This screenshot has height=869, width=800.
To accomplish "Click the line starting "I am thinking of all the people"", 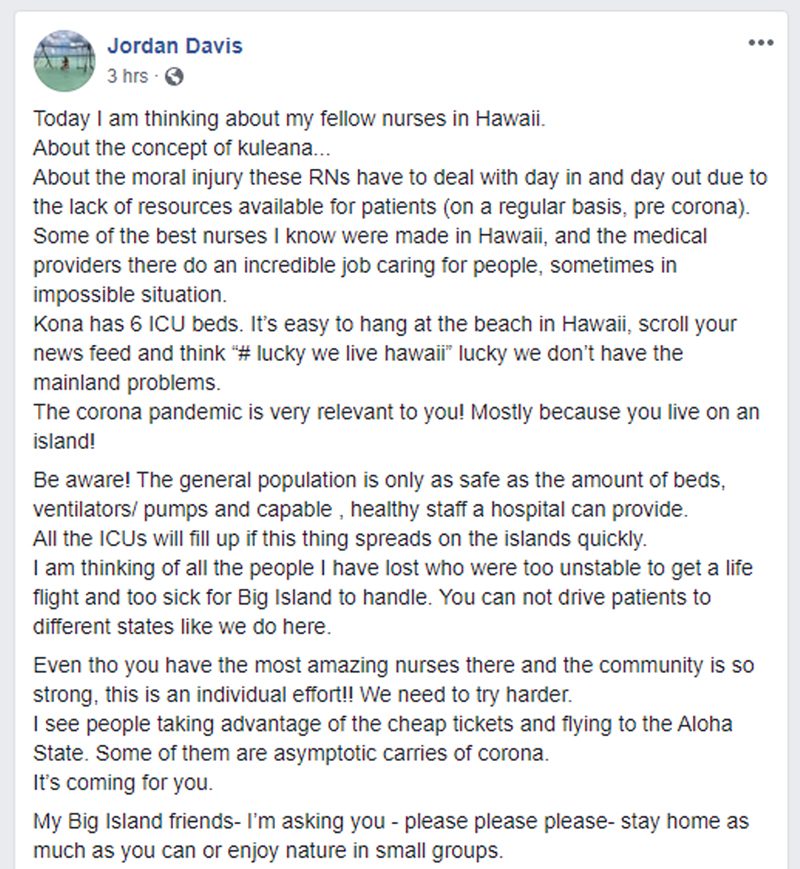I will coord(393,568).
